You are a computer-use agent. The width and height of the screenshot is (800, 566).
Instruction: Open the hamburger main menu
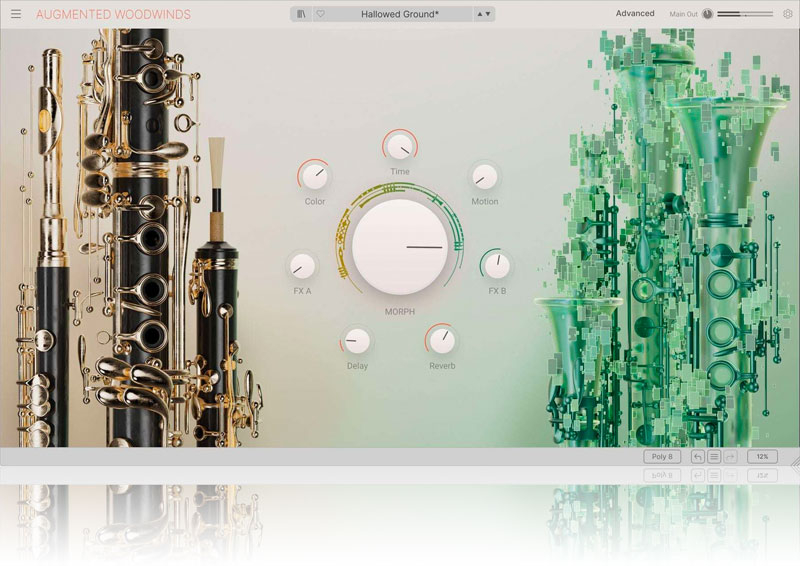click(x=15, y=14)
